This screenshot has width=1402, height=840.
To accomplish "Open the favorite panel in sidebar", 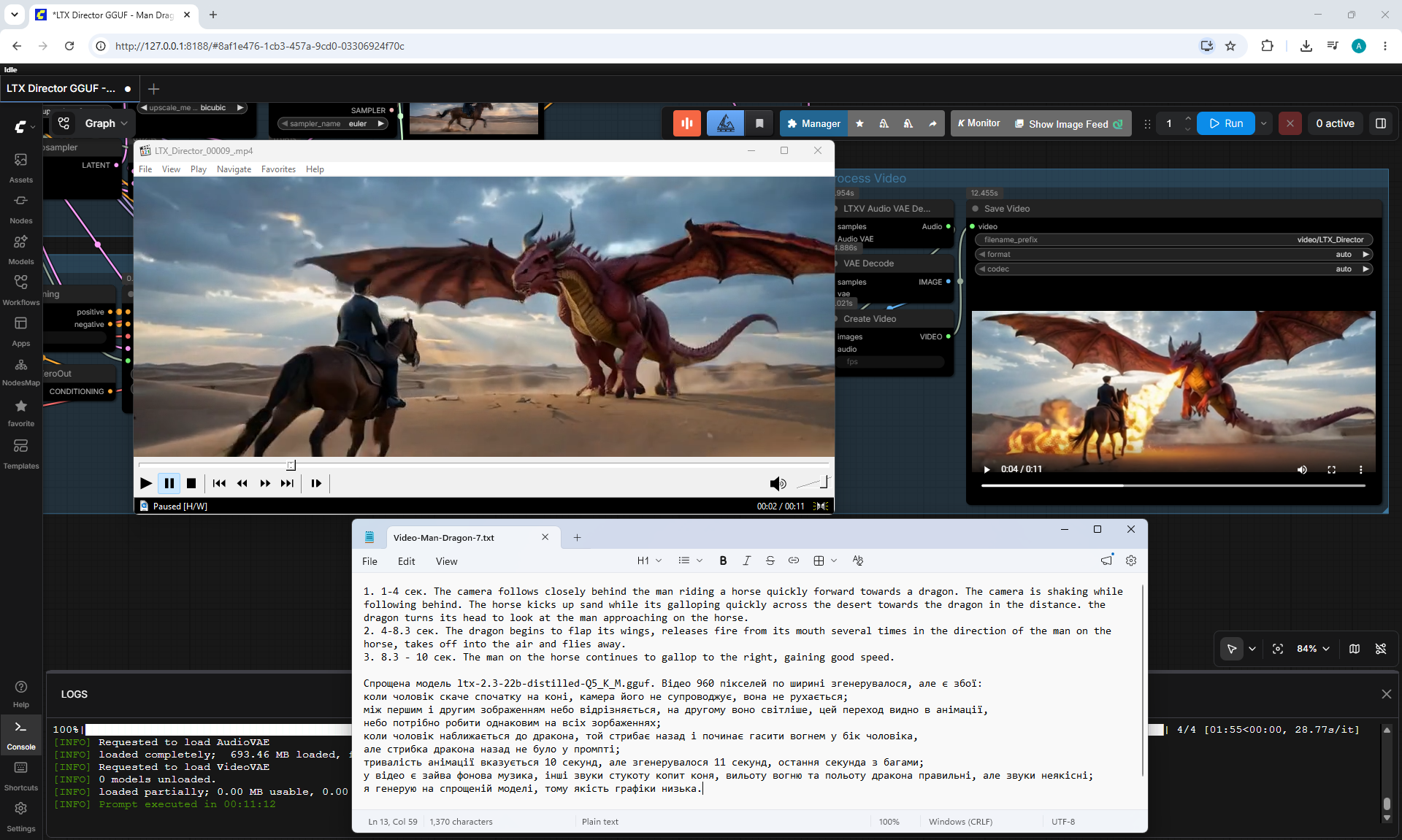I will pyautogui.click(x=21, y=412).
